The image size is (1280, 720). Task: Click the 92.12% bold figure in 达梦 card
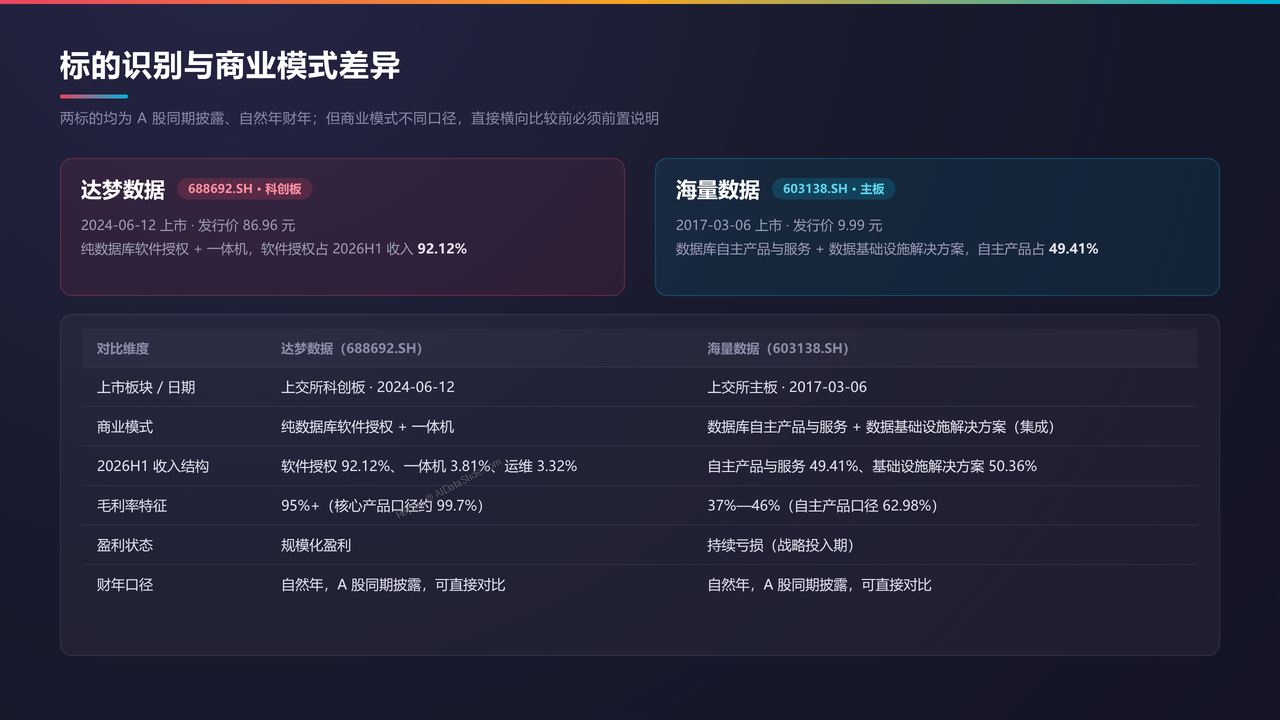pos(442,248)
